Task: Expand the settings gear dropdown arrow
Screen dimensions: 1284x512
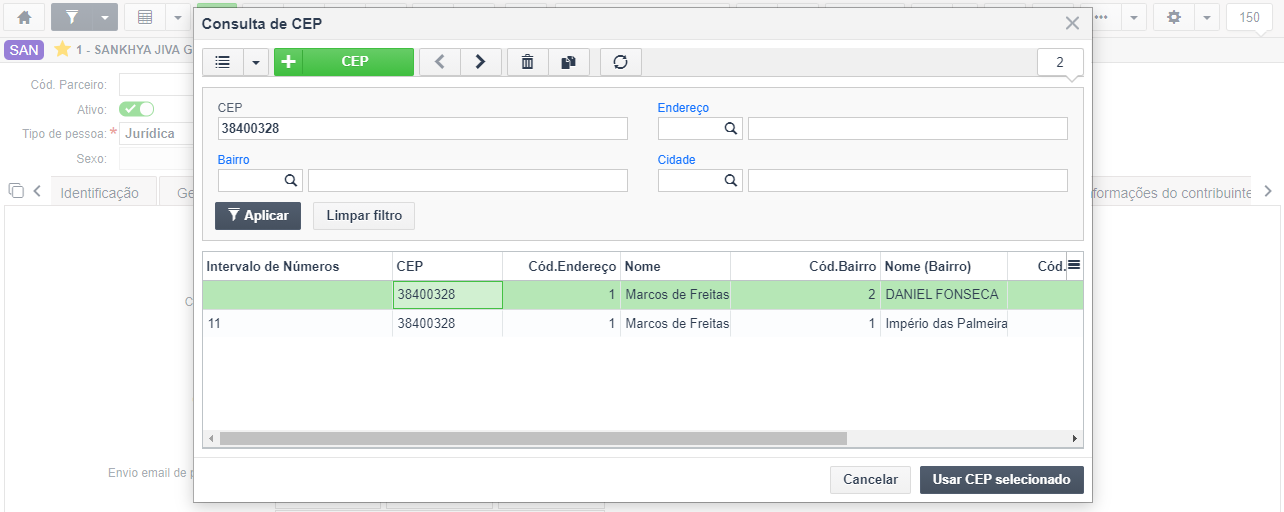Action: [1207, 17]
